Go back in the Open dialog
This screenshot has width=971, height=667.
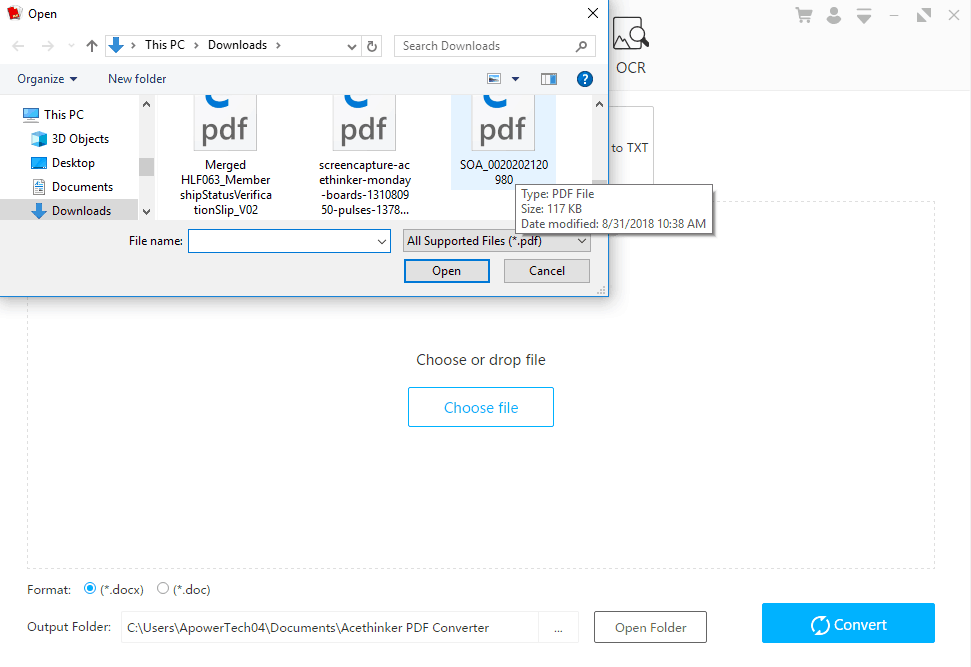coord(19,46)
